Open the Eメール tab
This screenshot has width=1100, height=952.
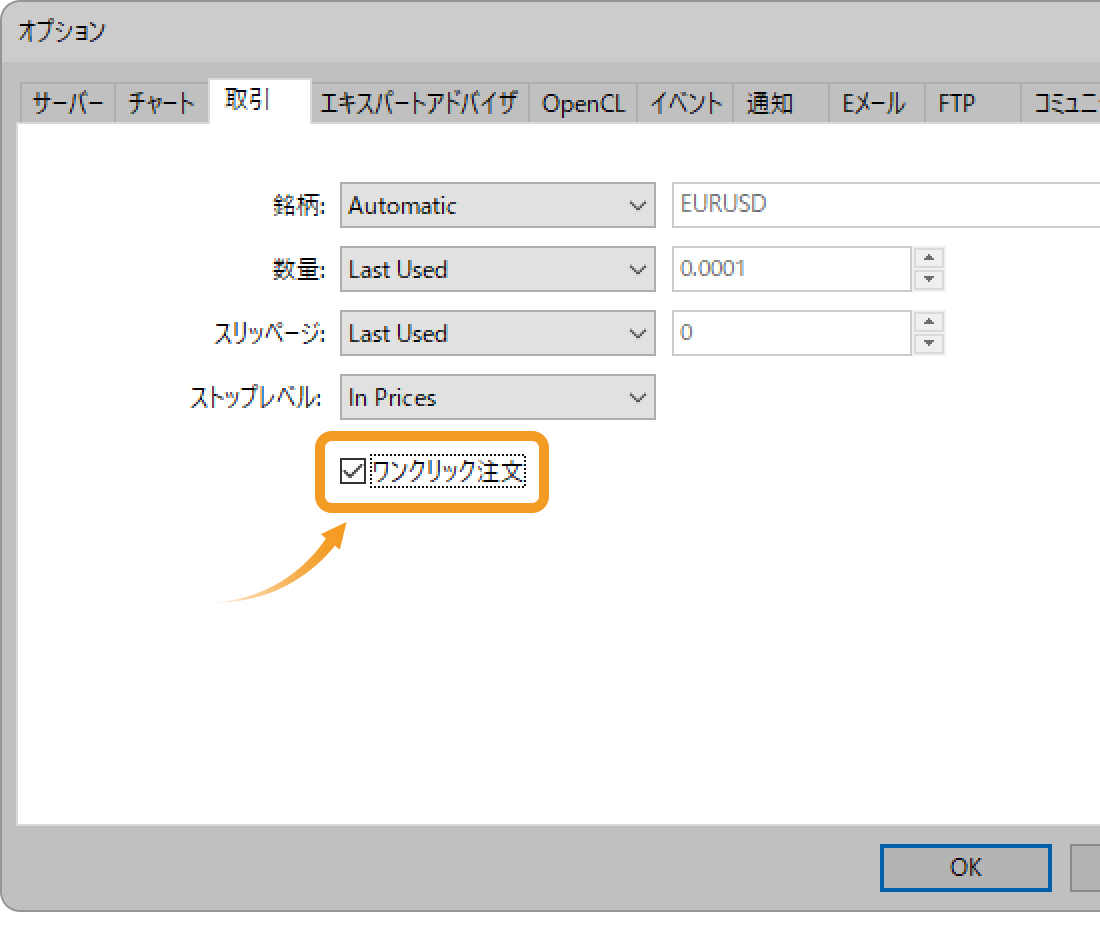(x=877, y=103)
